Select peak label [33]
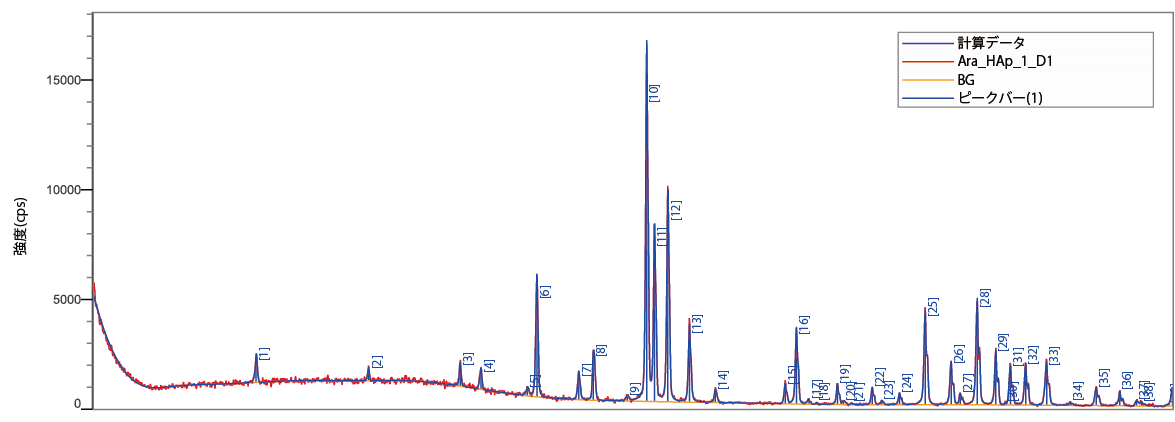 (x=1054, y=355)
